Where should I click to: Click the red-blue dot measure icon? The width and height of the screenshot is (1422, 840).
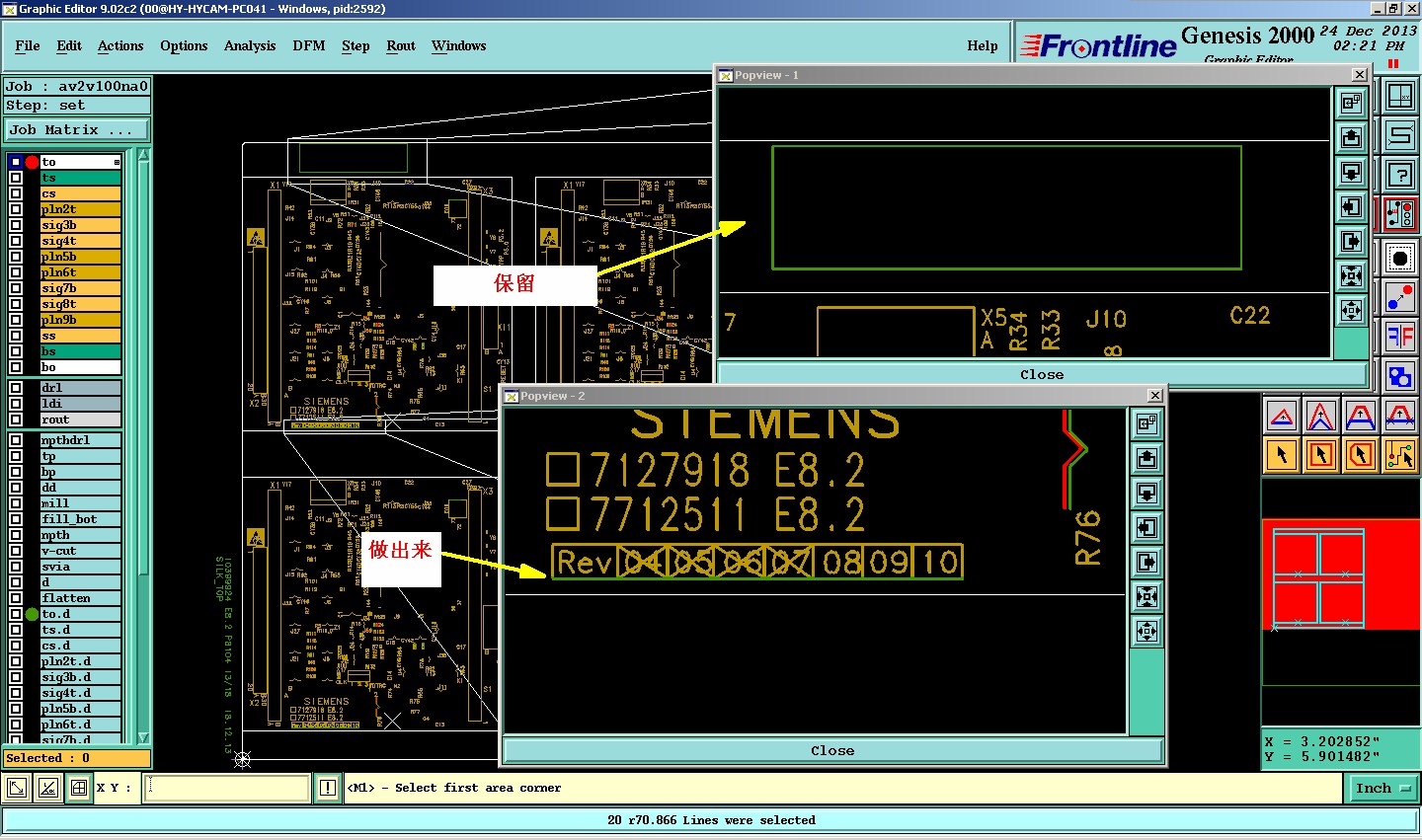click(x=1400, y=297)
